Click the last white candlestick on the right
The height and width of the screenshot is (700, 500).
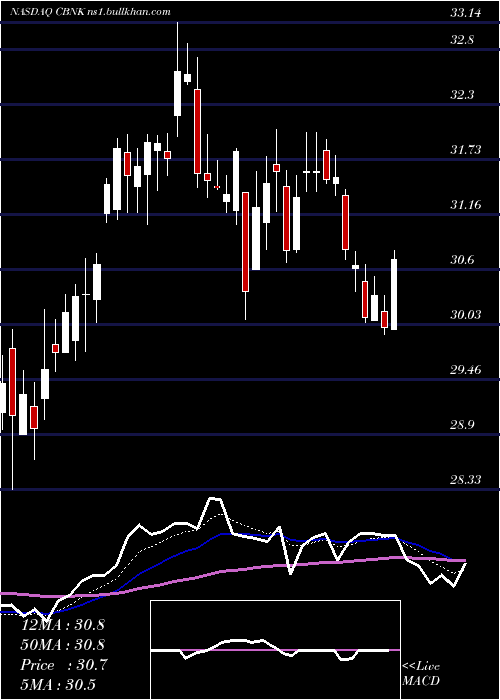coord(394,290)
